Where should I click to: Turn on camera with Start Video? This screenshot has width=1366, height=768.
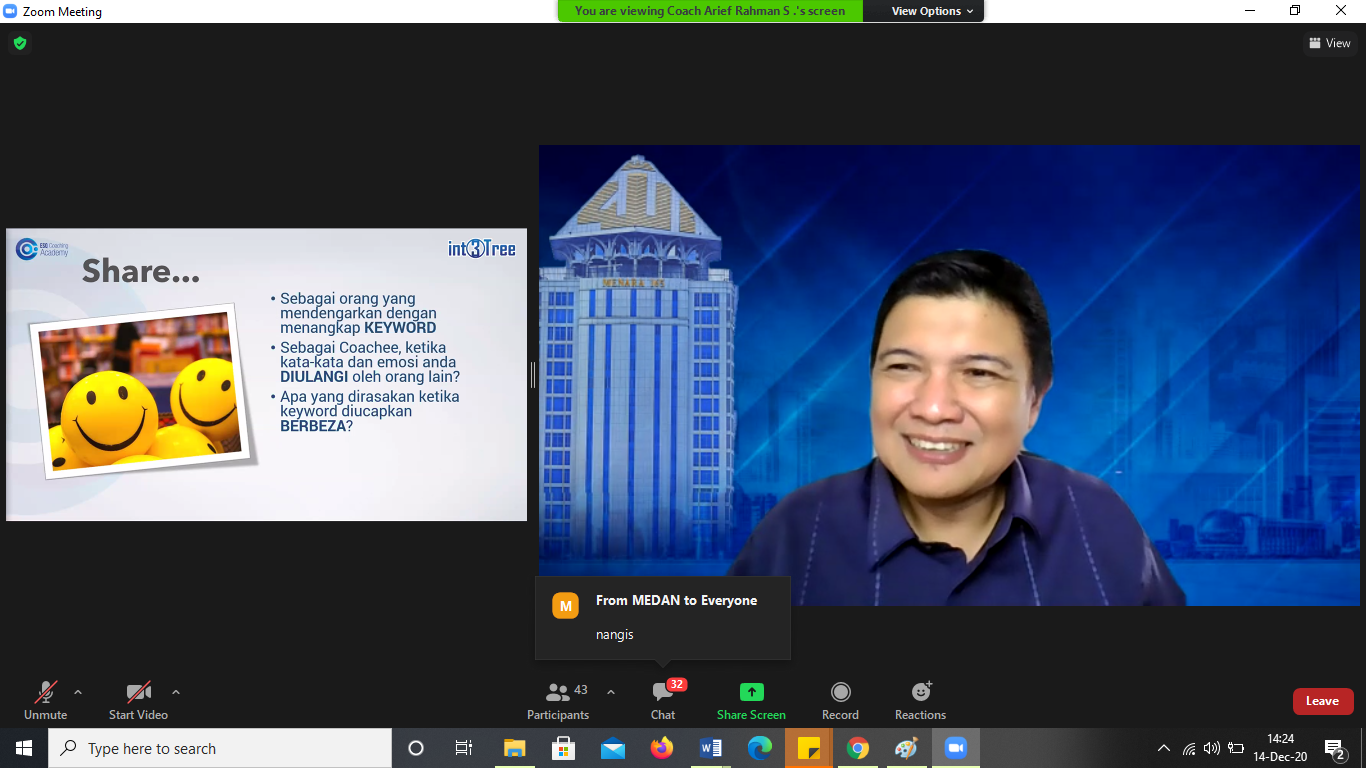(138, 700)
